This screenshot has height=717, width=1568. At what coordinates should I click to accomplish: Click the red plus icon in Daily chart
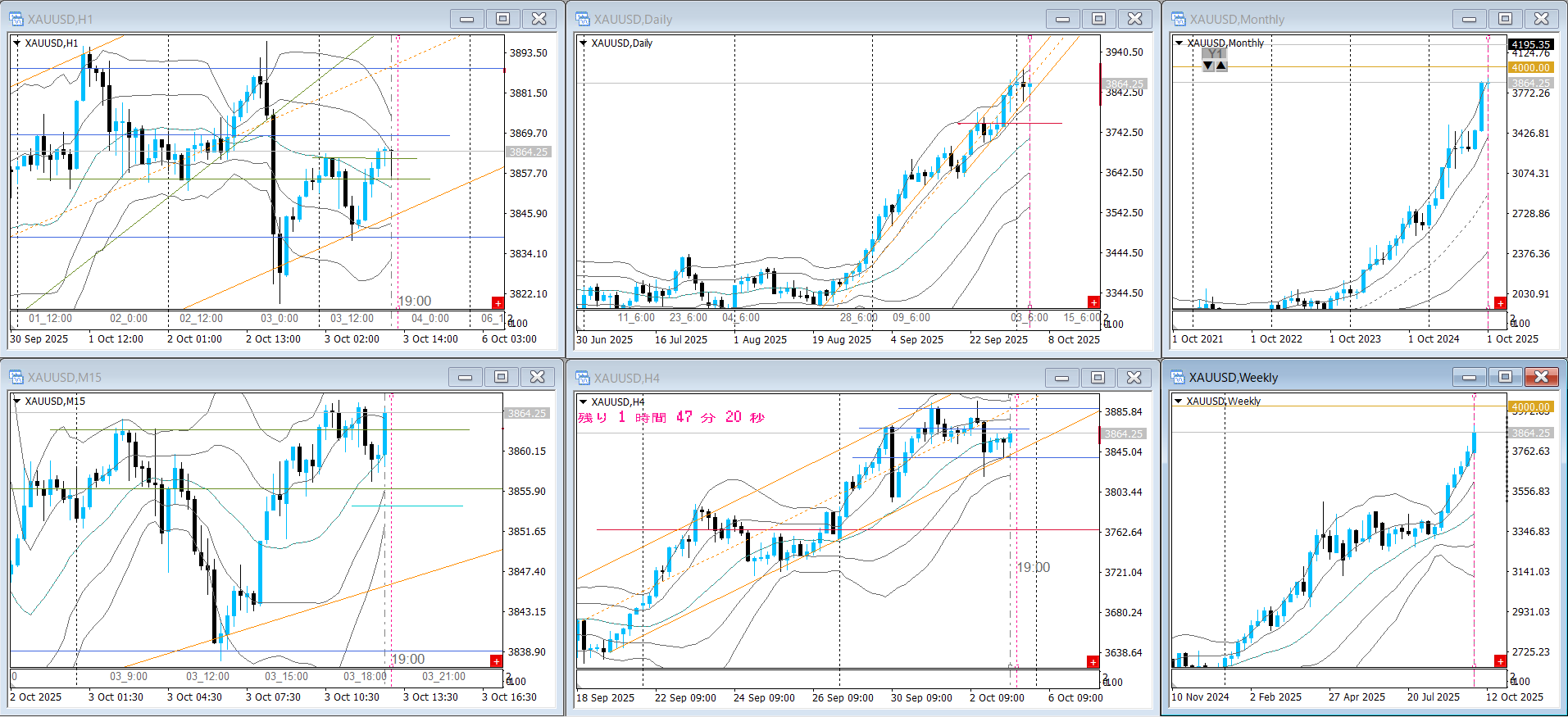(x=1093, y=302)
